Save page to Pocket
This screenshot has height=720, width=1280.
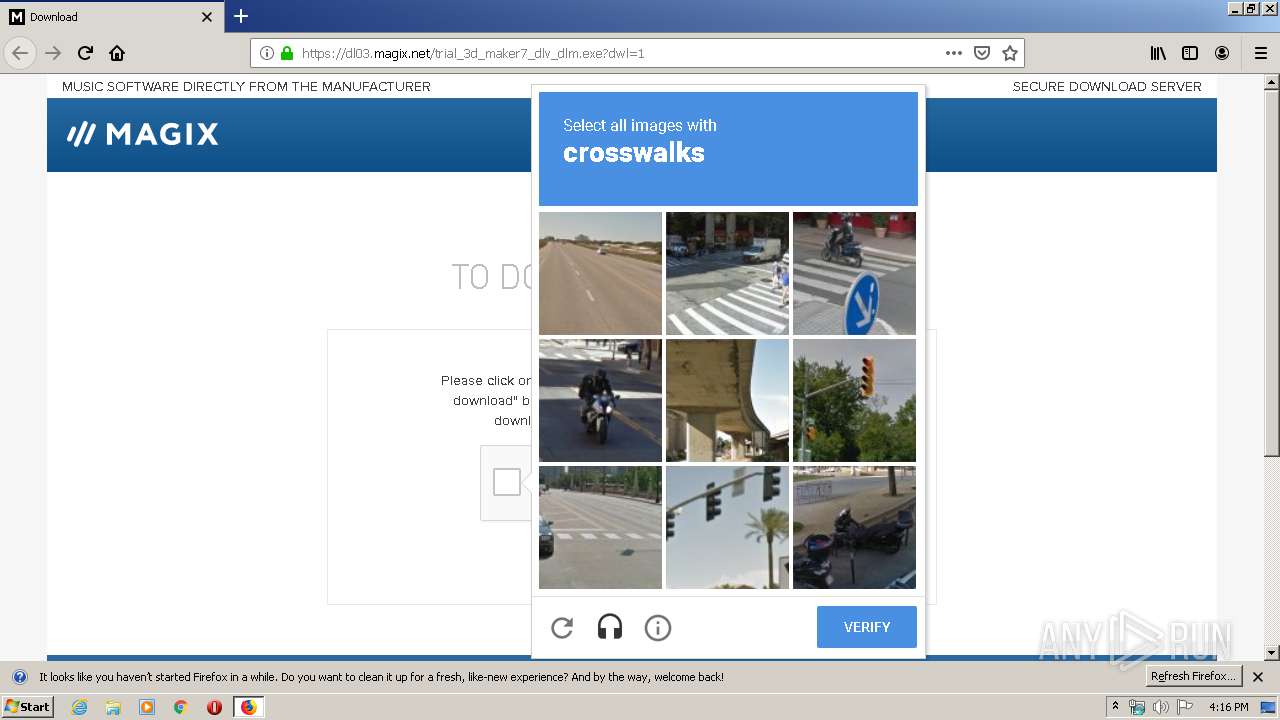tap(982, 53)
